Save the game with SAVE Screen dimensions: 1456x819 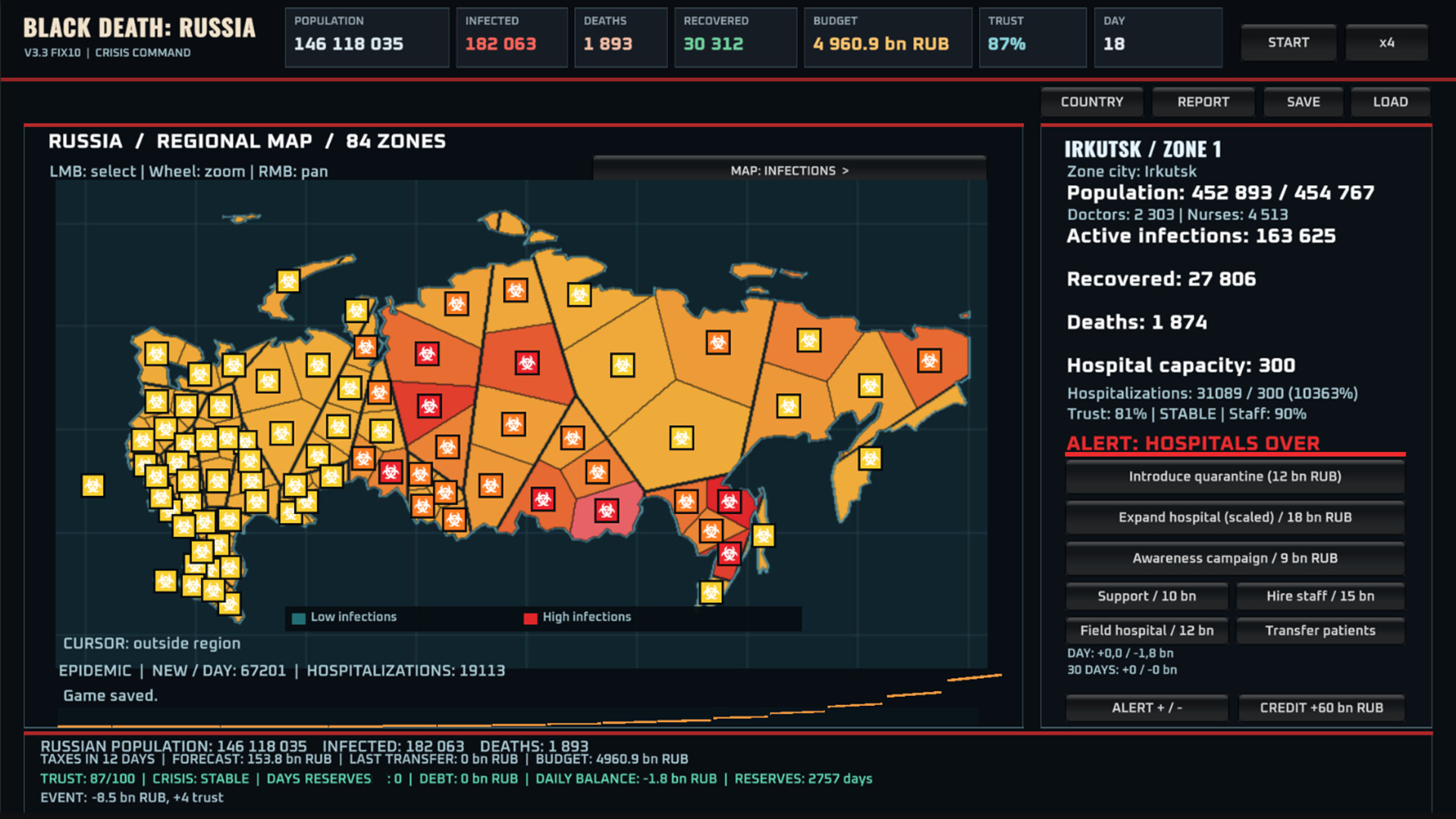(1304, 102)
